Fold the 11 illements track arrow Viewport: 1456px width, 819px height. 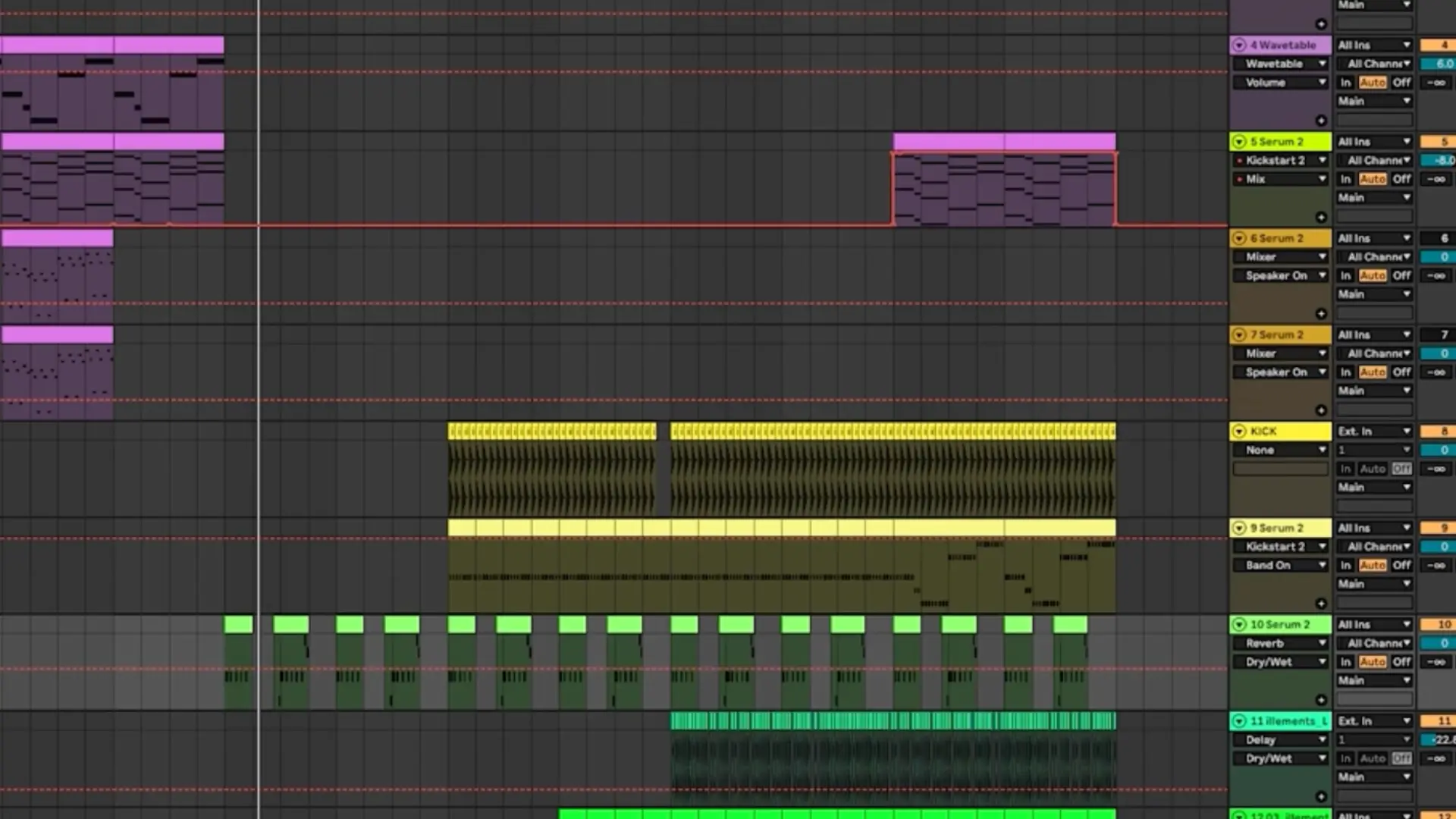(x=1239, y=721)
